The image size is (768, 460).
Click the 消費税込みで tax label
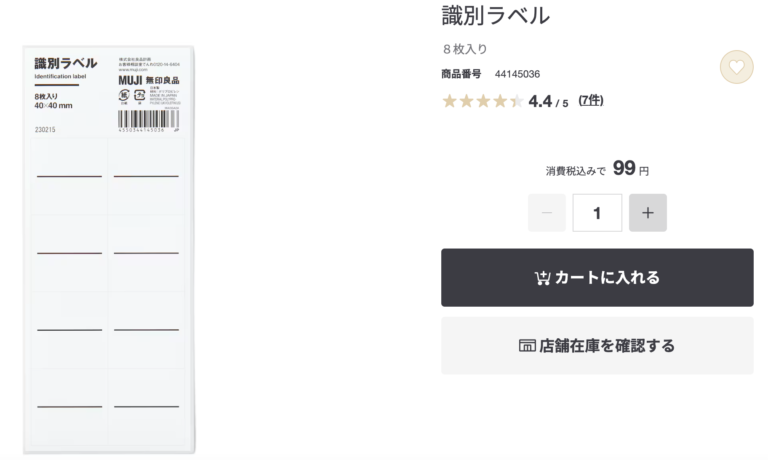(575, 171)
